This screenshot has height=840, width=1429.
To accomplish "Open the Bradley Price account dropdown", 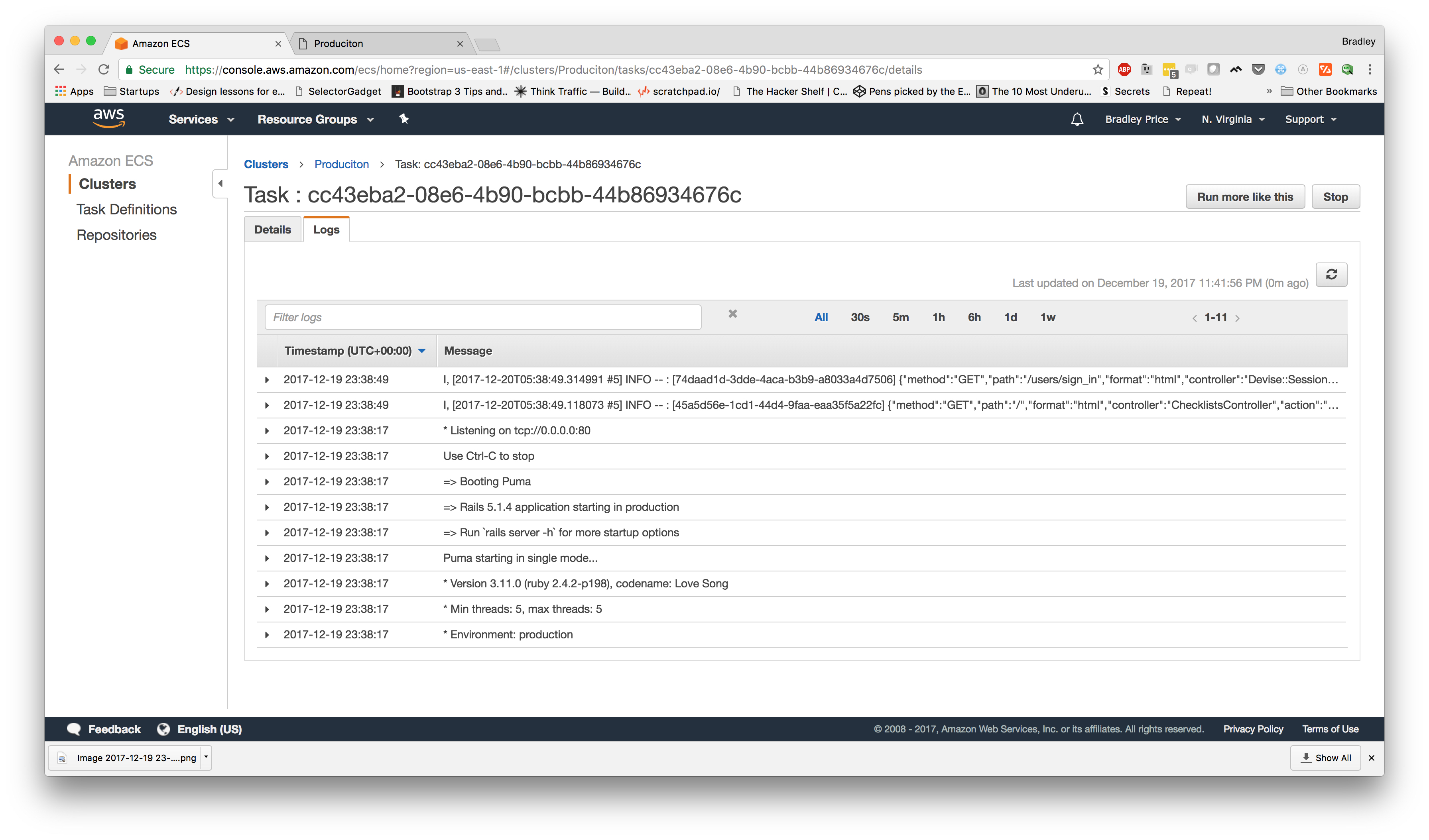I will click(1143, 120).
